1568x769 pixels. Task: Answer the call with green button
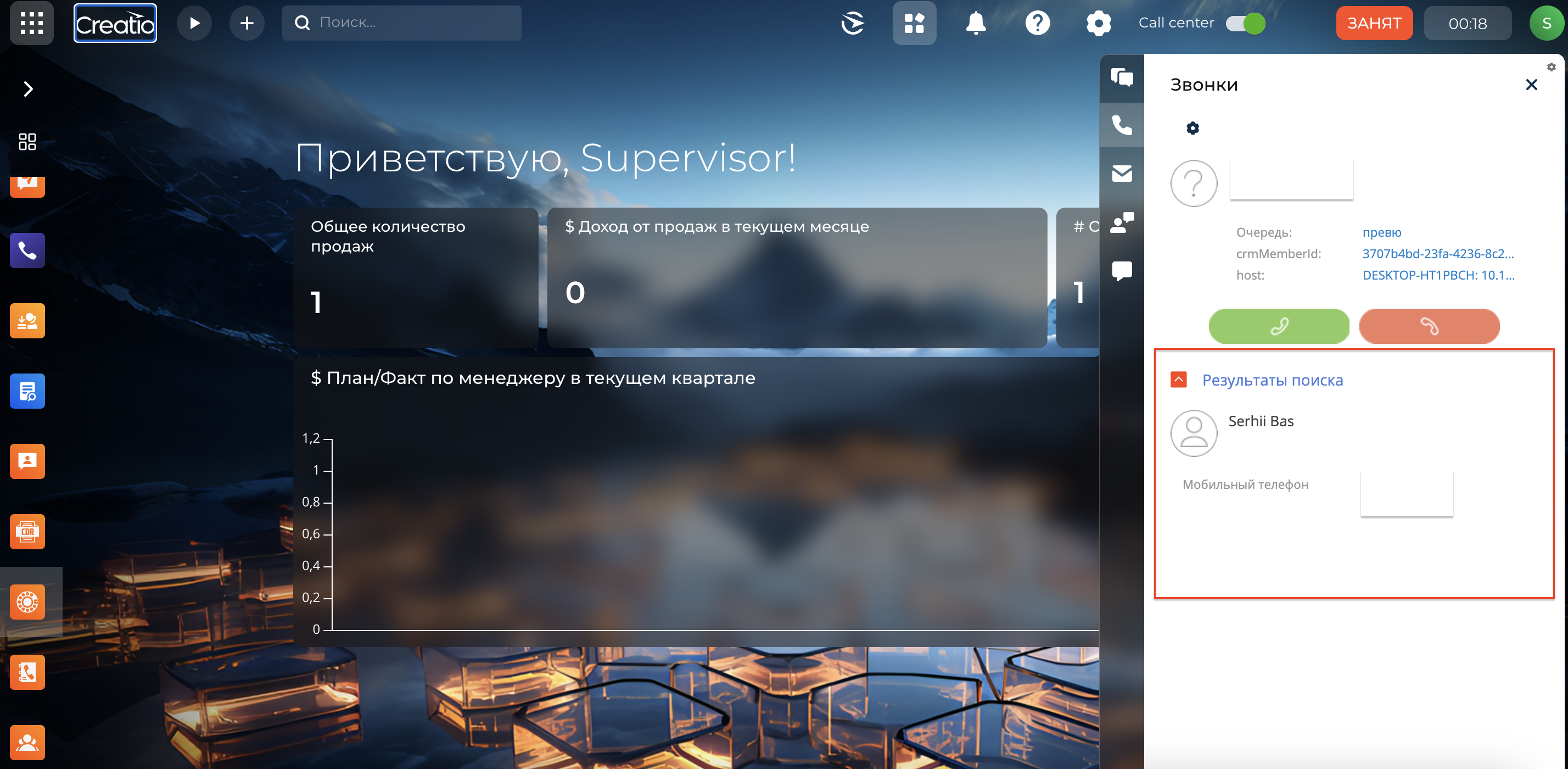pyautogui.click(x=1278, y=326)
